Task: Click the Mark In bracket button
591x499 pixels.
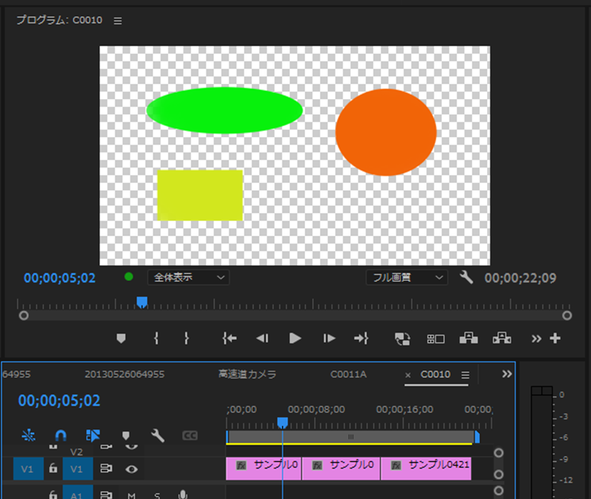Action: 156,338
